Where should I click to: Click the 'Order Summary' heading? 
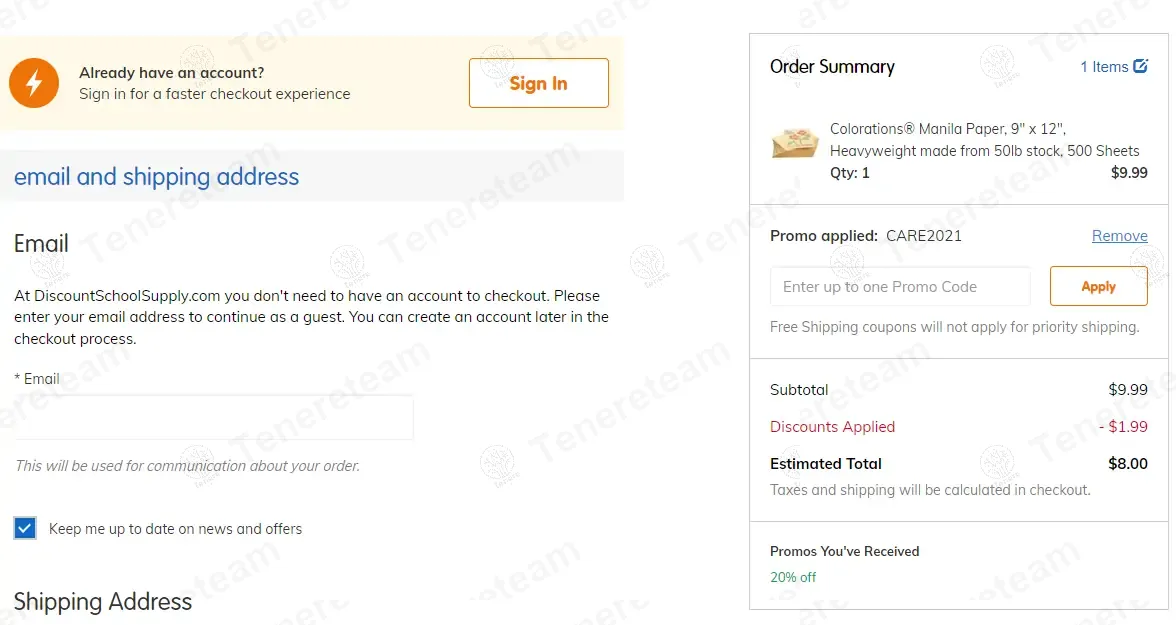point(832,67)
